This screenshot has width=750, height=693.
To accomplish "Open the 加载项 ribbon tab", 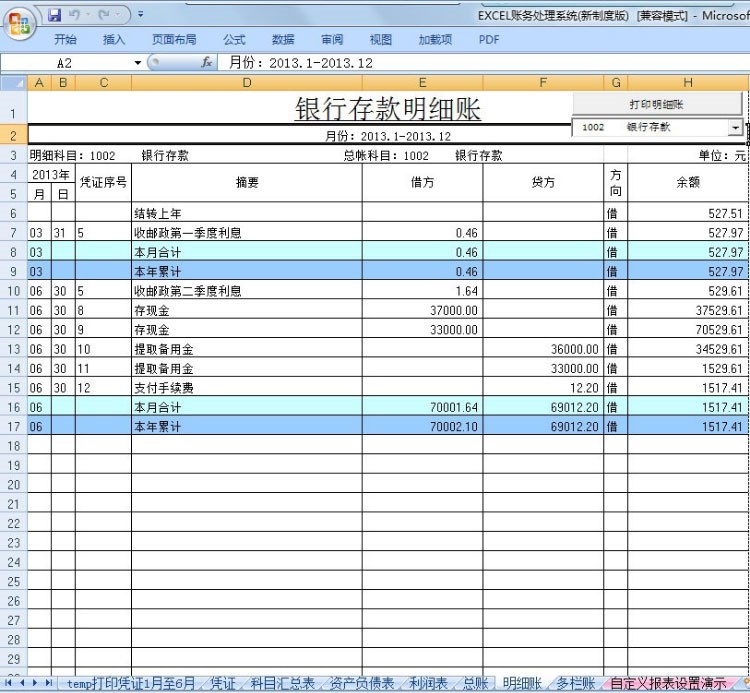I will [x=435, y=40].
